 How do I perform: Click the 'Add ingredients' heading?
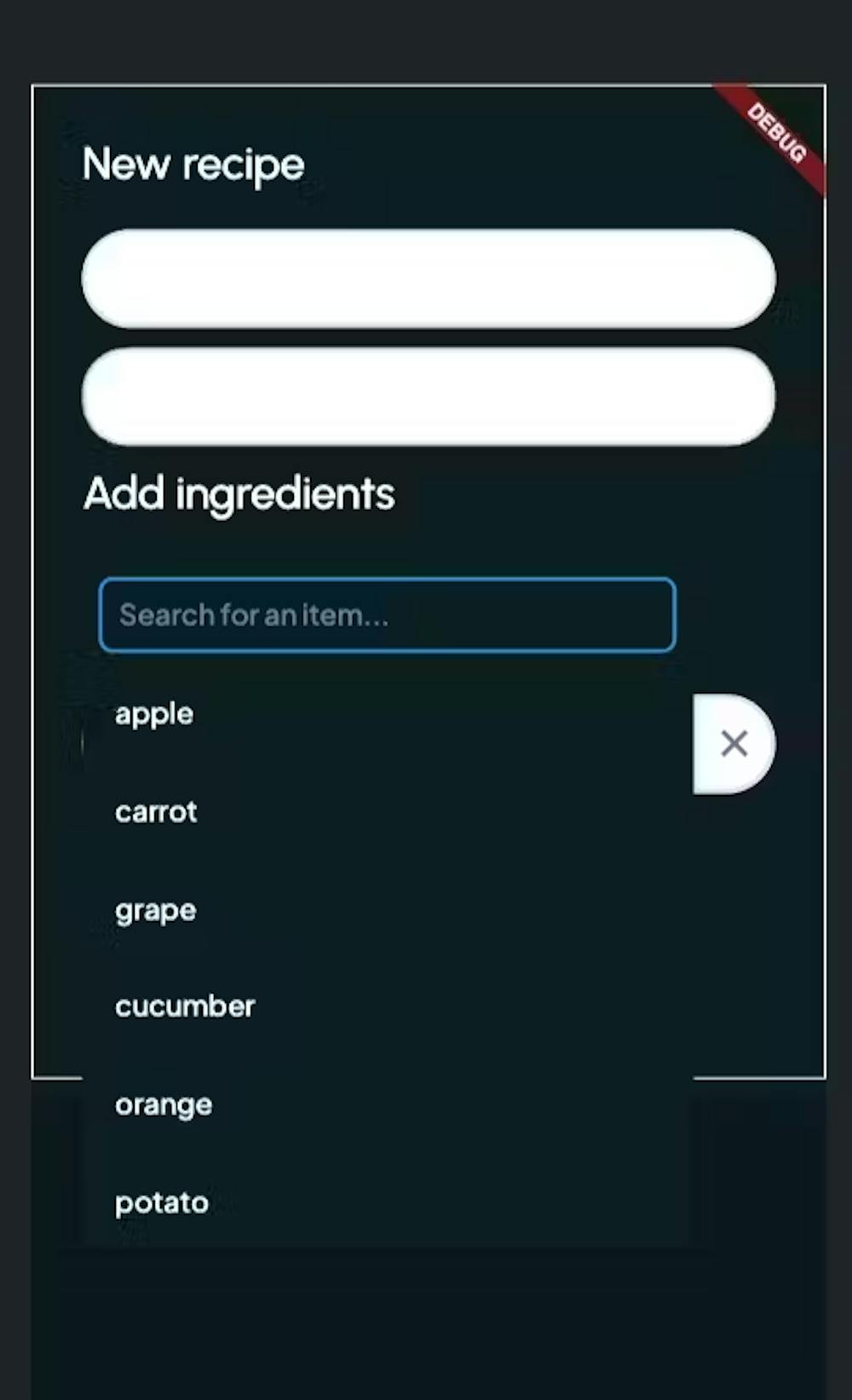239,493
